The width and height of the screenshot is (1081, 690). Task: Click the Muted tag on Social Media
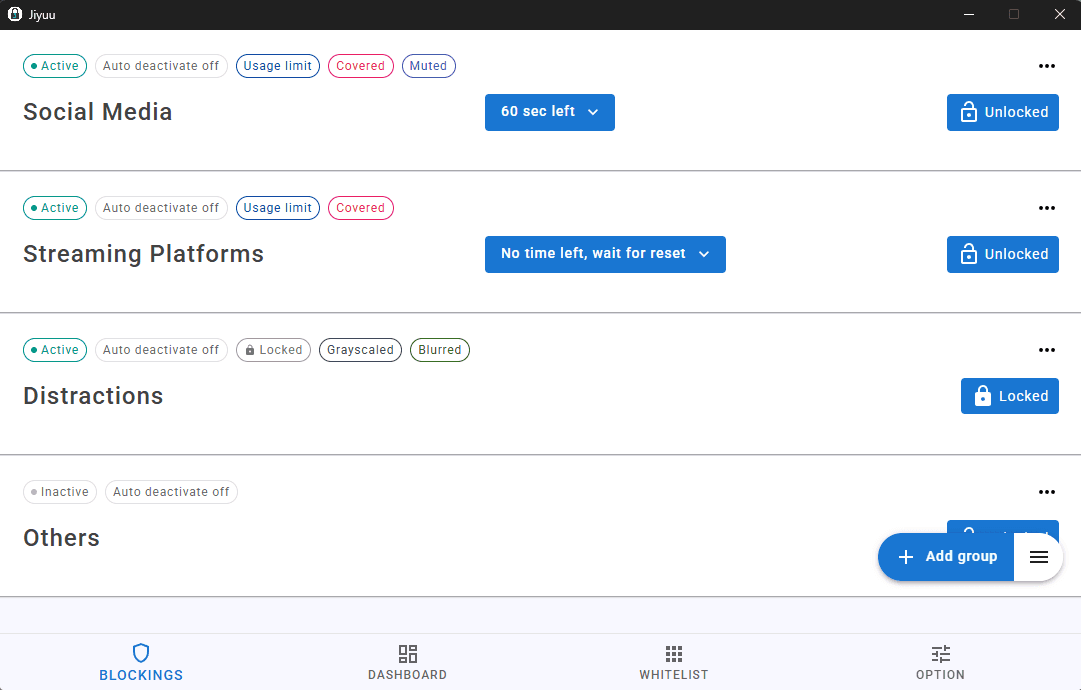pos(428,66)
